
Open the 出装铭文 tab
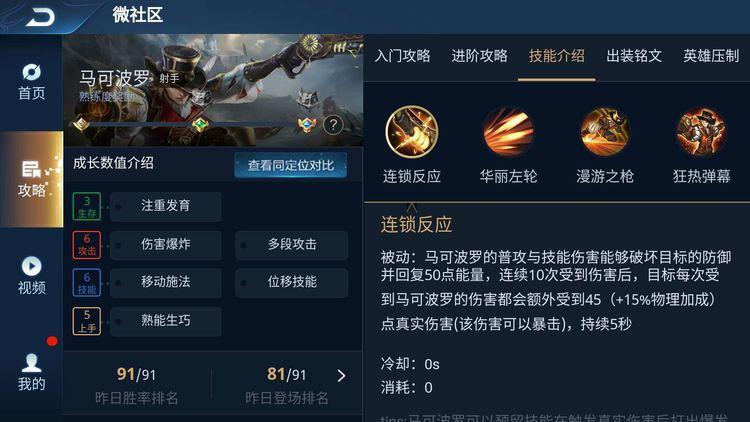point(634,56)
